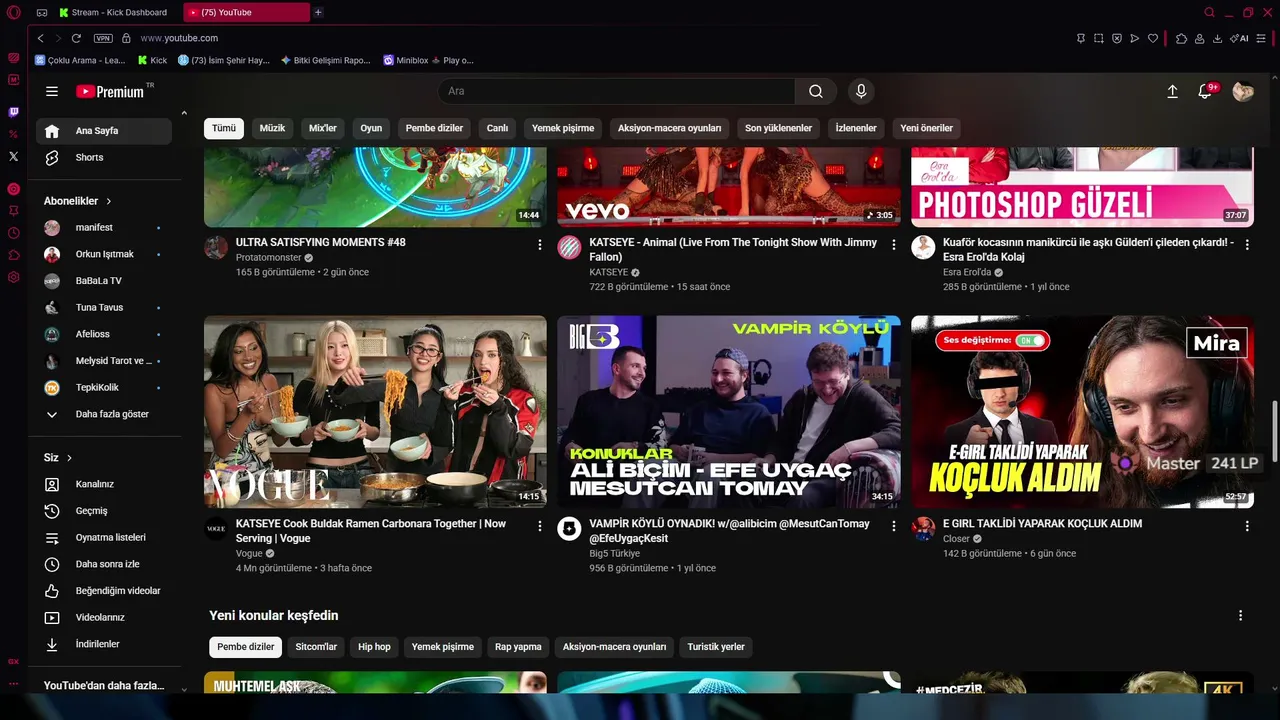Click the page vertical scrollbar thumb
The height and width of the screenshot is (720, 1280).
1274,432
